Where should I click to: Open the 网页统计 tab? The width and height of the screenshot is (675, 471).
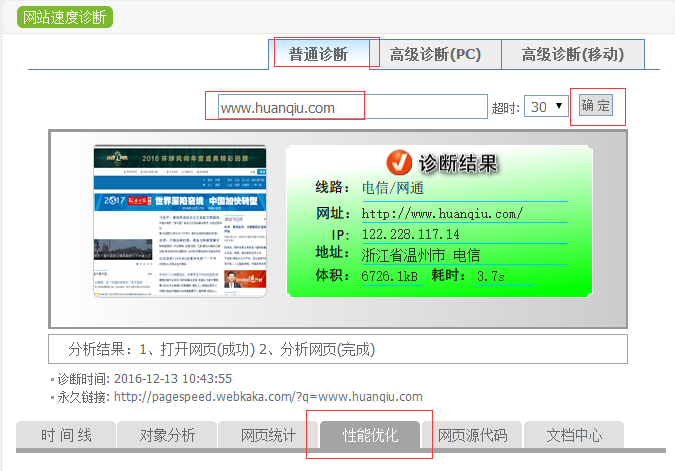[x=268, y=435]
